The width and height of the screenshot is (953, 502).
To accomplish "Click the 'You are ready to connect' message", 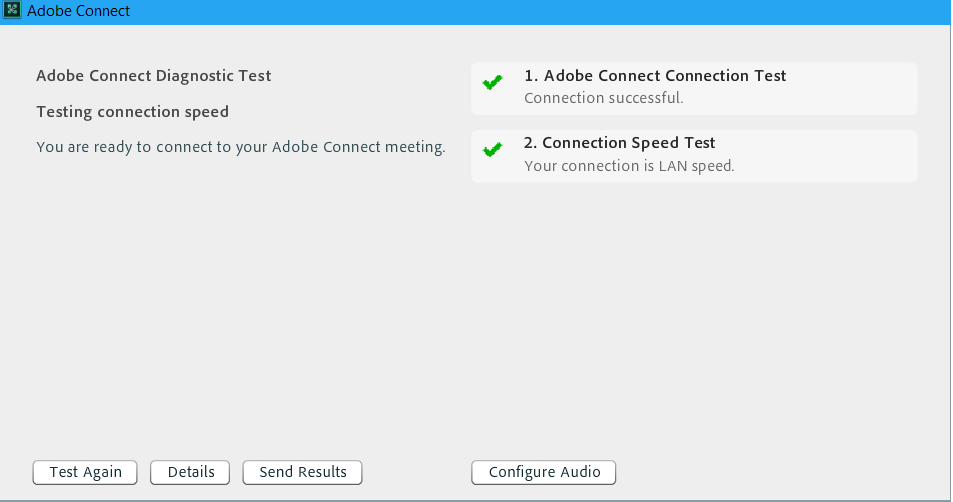I will tap(241, 147).
